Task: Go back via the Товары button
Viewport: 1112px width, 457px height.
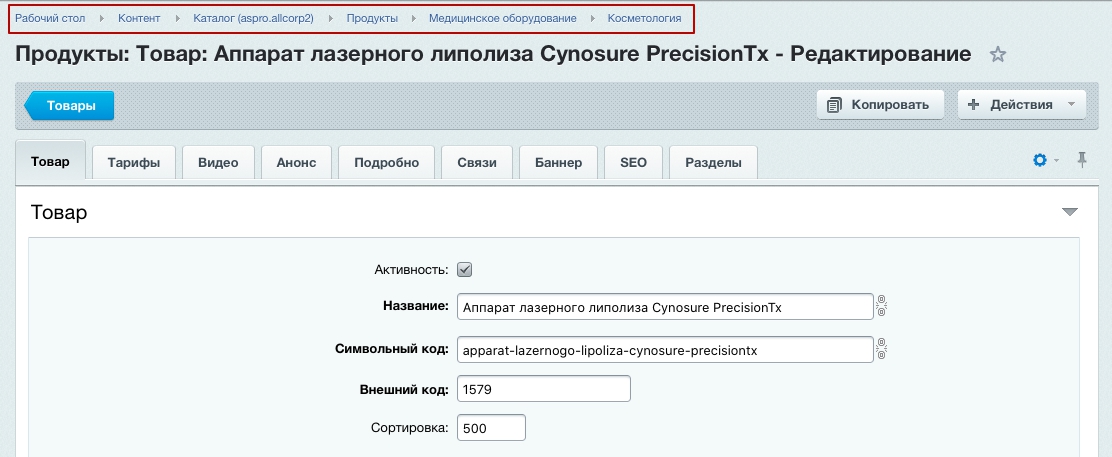Action: click(70, 106)
